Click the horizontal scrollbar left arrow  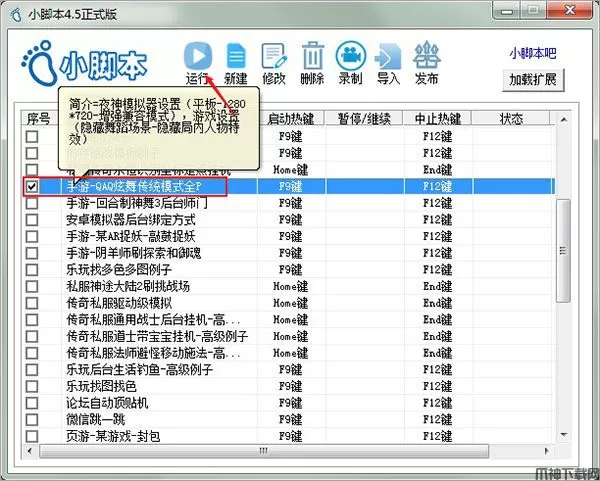(x=30, y=451)
